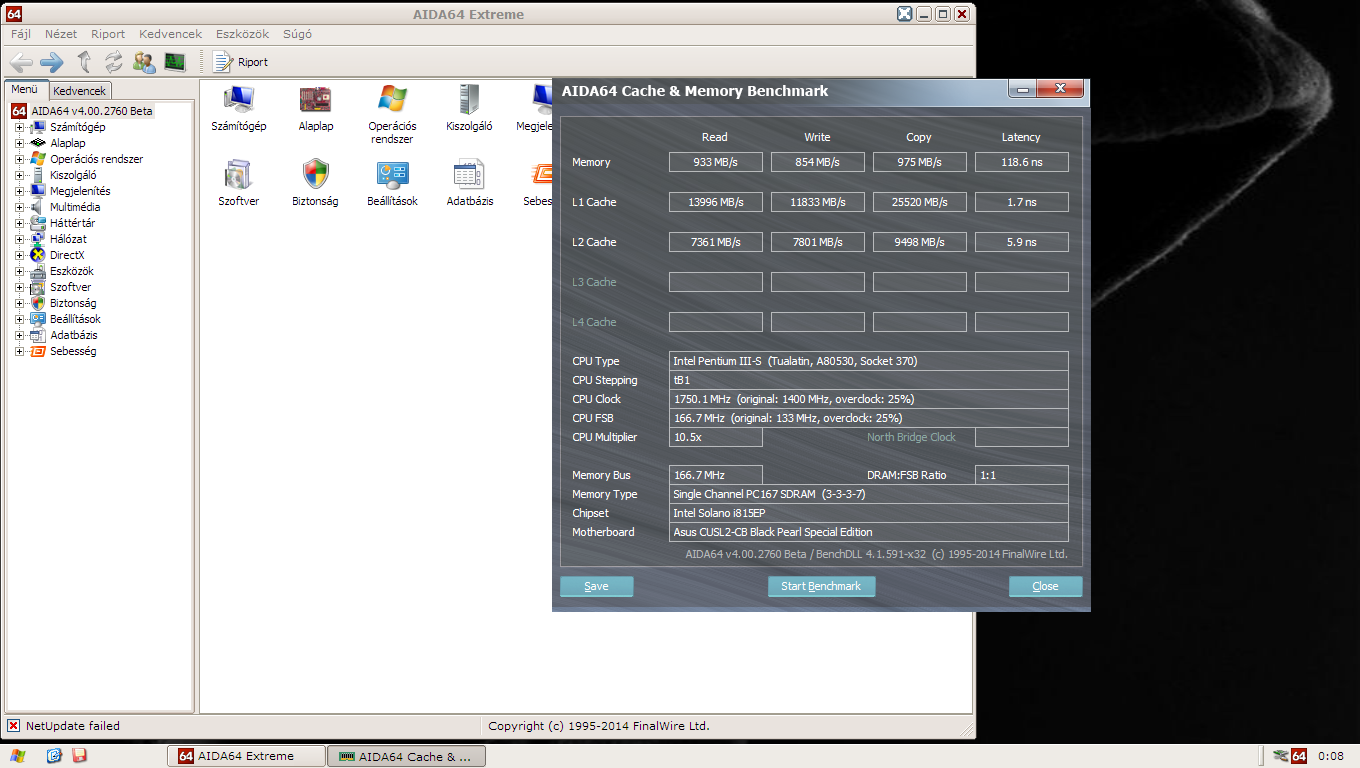Open the Fájl menu
This screenshot has height=768, width=1360.
(x=21, y=34)
